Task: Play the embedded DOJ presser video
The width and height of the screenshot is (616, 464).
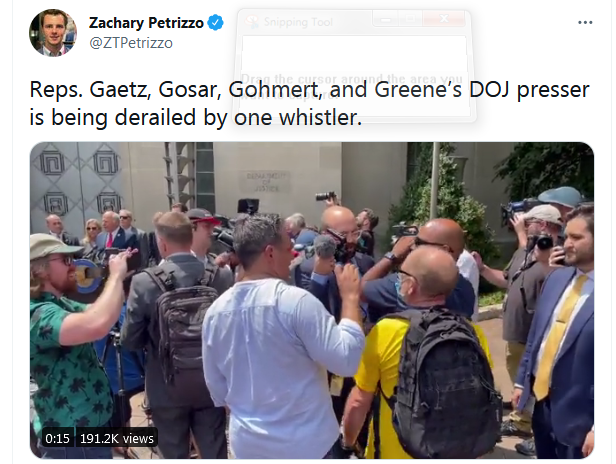Action: point(312,300)
